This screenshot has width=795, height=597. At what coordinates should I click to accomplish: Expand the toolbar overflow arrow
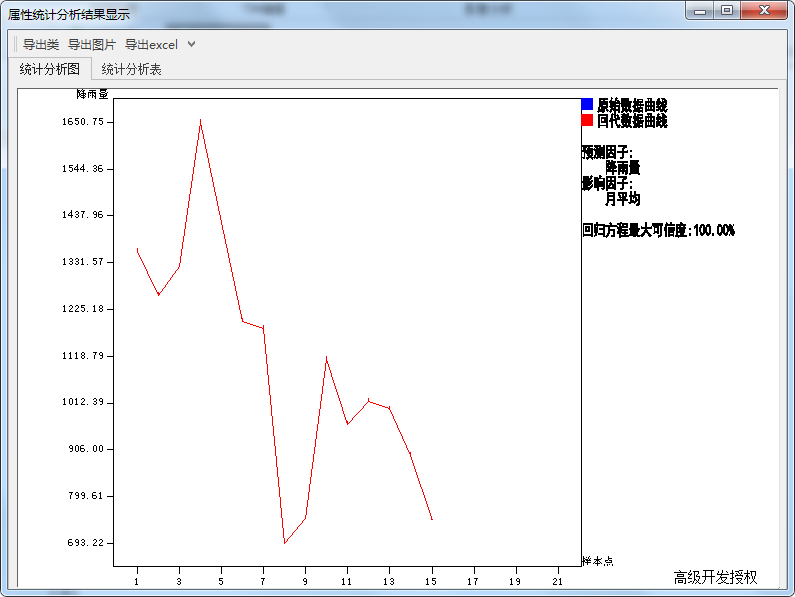(192, 44)
